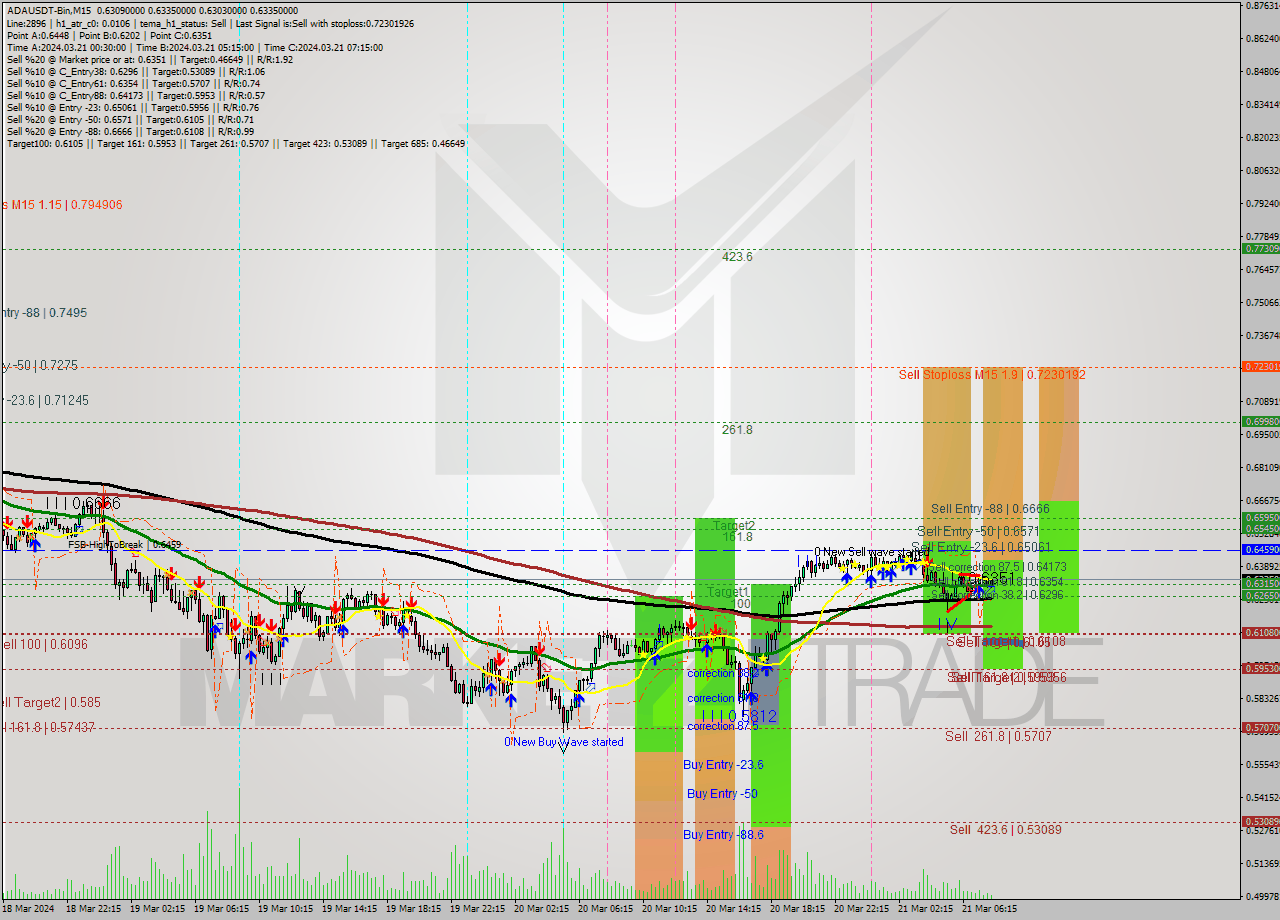Click the red 0.57070 price axis marker

click(1260, 727)
